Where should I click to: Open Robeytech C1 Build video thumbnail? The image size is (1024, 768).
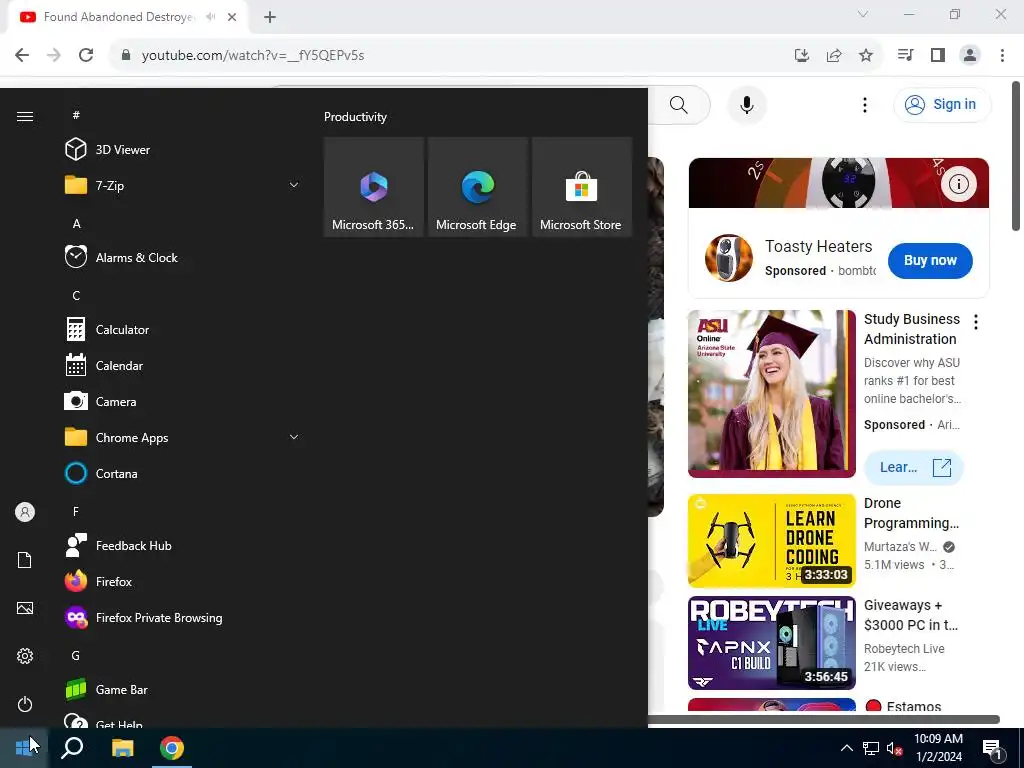[771, 643]
